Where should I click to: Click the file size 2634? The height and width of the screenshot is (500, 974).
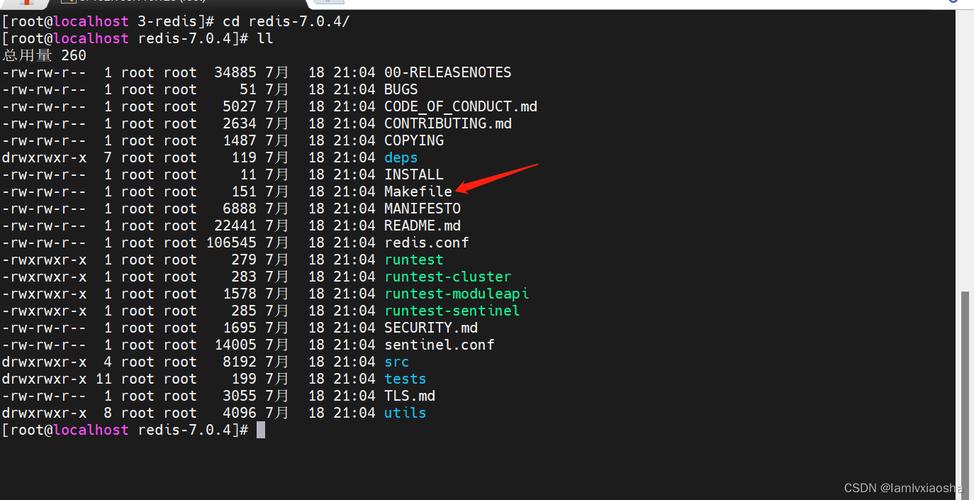pyautogui.click(x=240, y=124)
